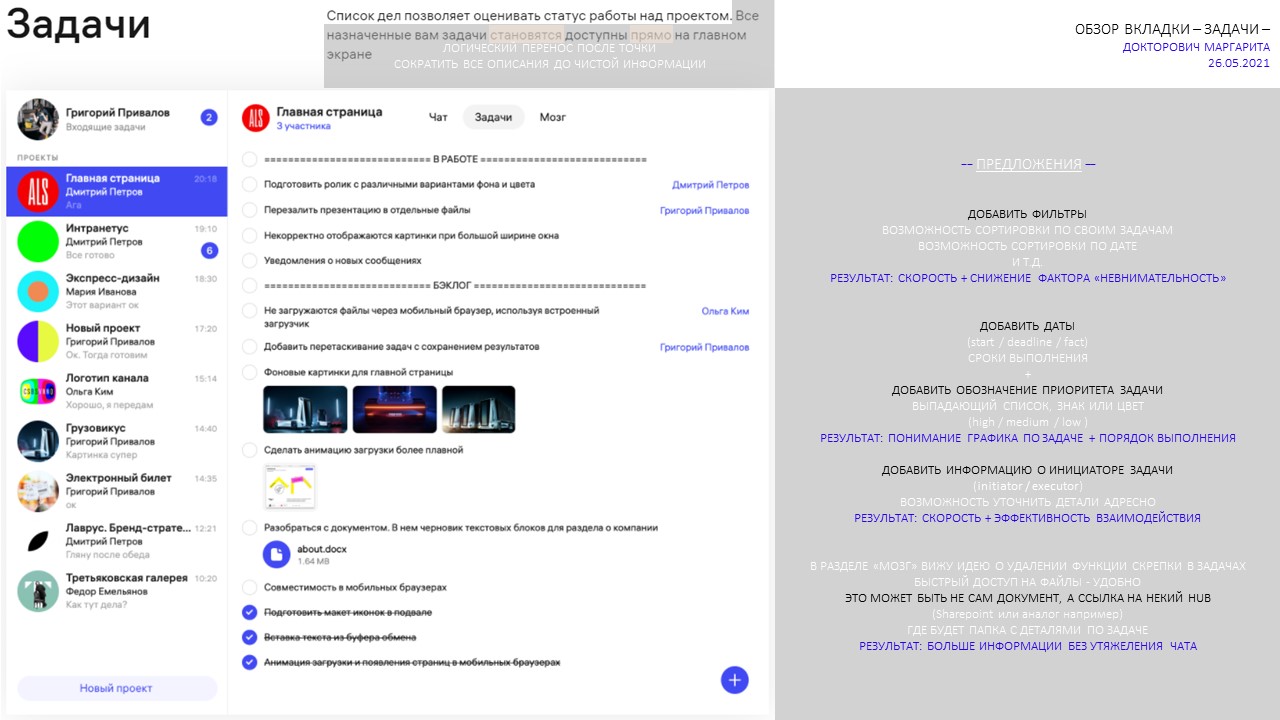Check task Перезалить презентацию в отдельные файлы
Screen dimensions: 1280x720
pos(250,210)
